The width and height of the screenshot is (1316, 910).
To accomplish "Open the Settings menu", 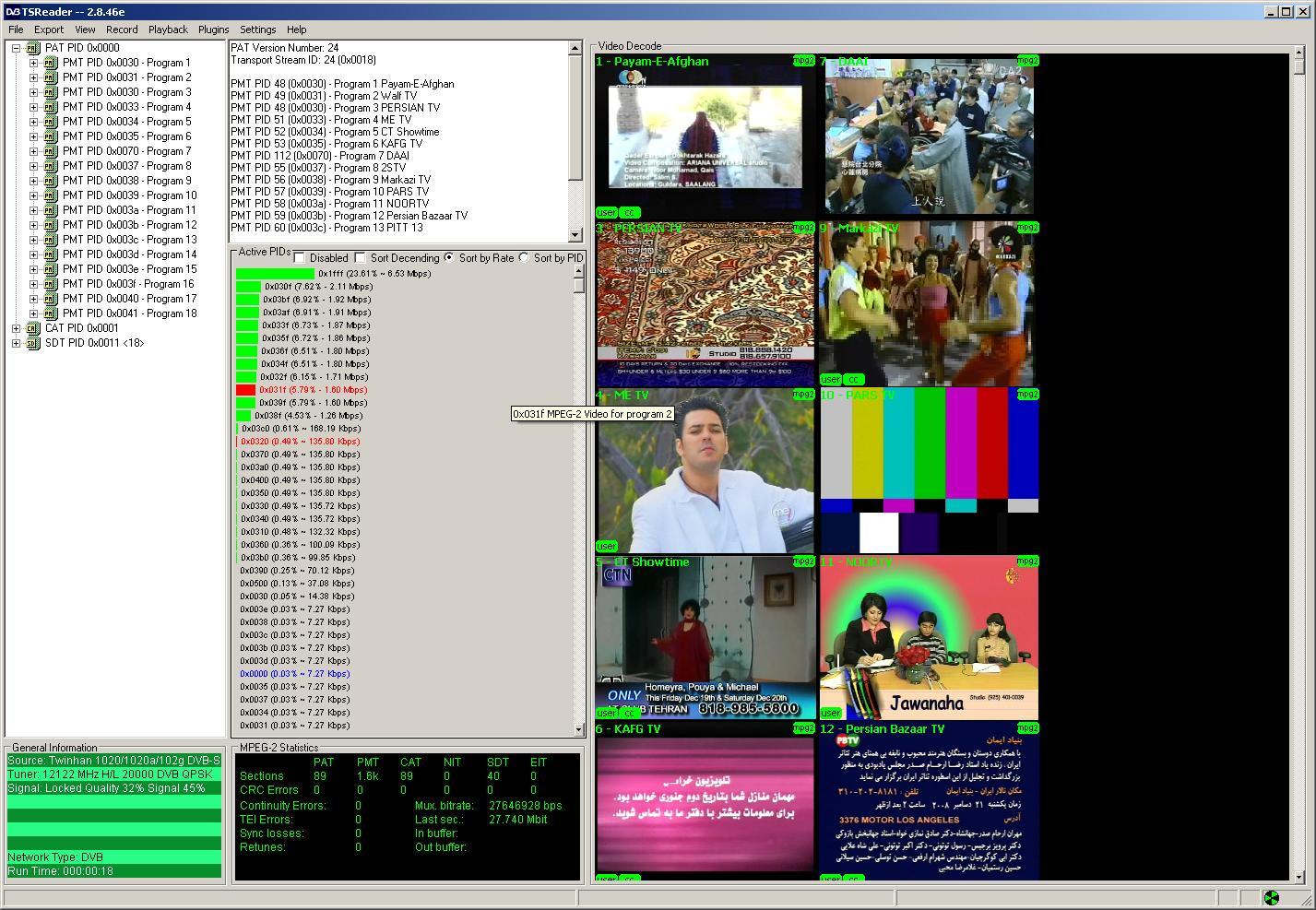I will pos(258,30).
